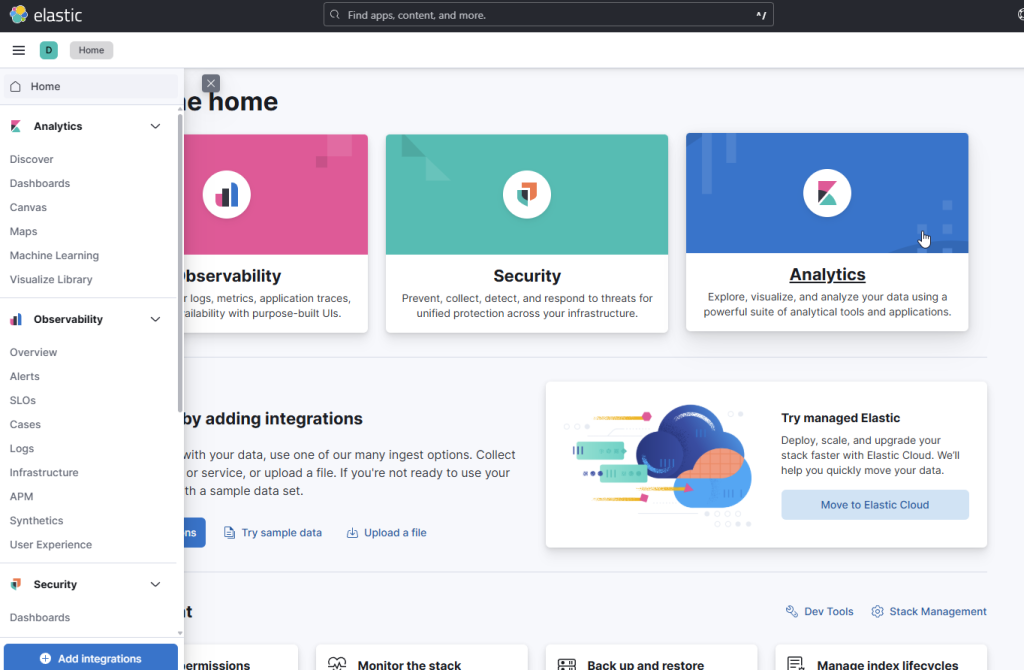Viewport: 1024px width, 670px height.
Task: Click the Analytics Kibana icon on card
Action: (x=827, y=194)
